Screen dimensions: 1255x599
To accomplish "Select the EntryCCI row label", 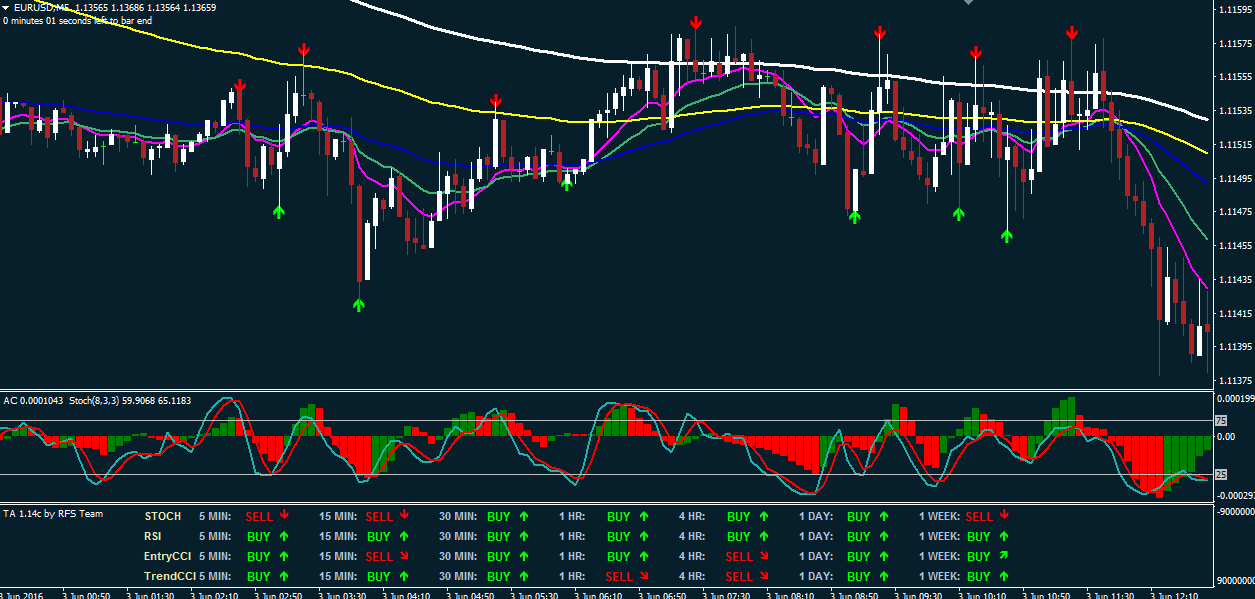I will tap(167, 557).
